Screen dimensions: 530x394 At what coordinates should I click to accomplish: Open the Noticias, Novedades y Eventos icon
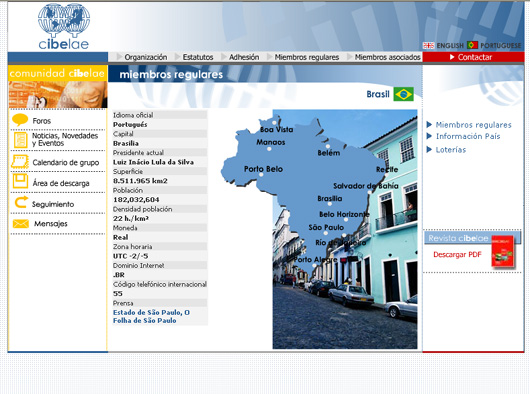click(x=20, y=140)
